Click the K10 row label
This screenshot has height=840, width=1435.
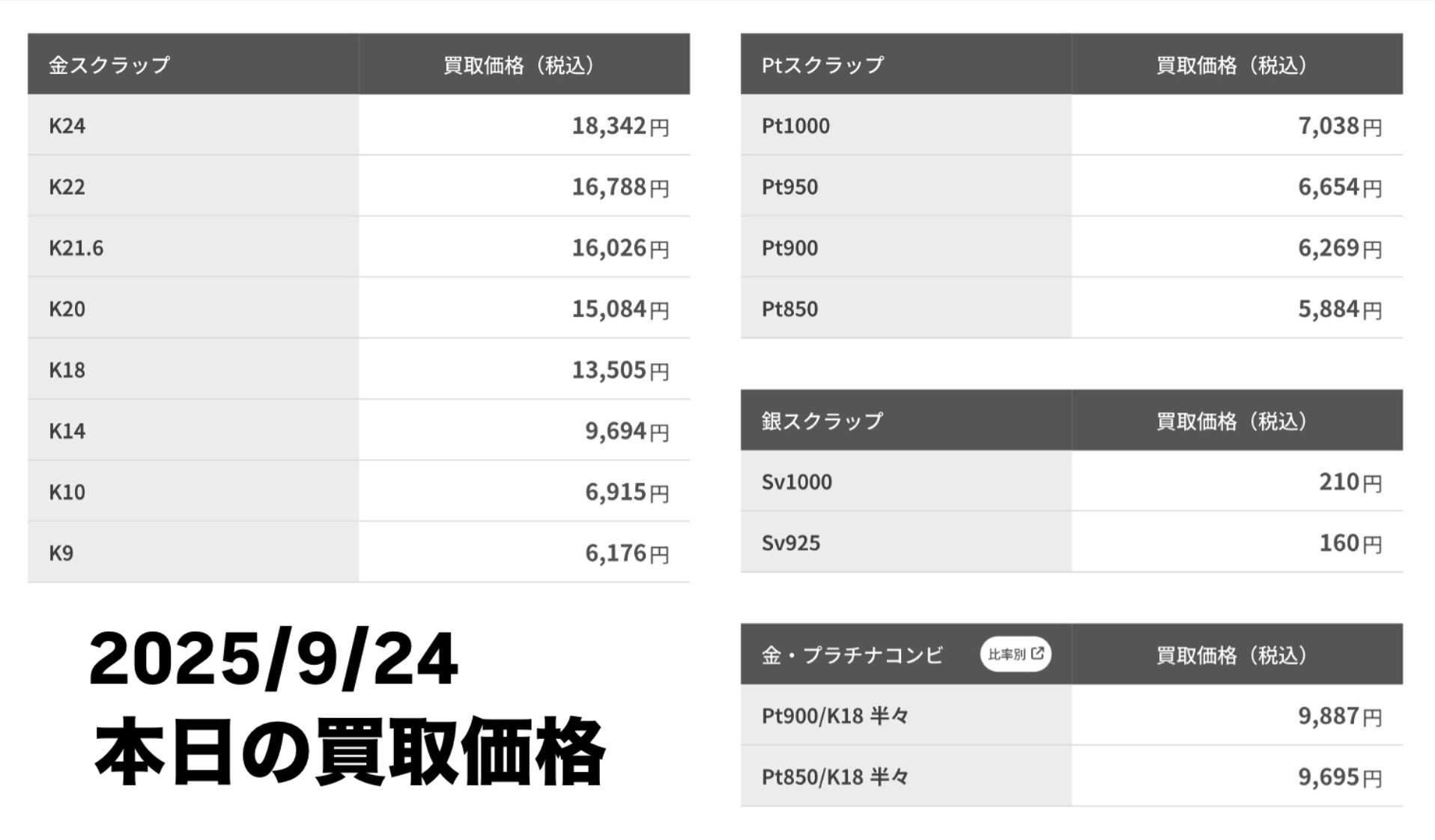click(x=67, y=492)
